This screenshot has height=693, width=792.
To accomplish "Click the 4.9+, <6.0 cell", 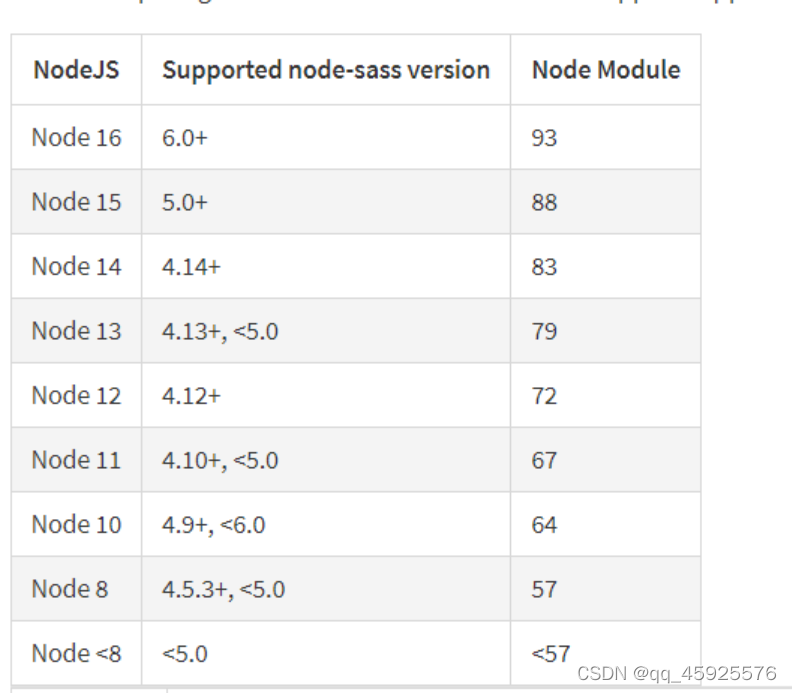I will click(x=214, y=525).
